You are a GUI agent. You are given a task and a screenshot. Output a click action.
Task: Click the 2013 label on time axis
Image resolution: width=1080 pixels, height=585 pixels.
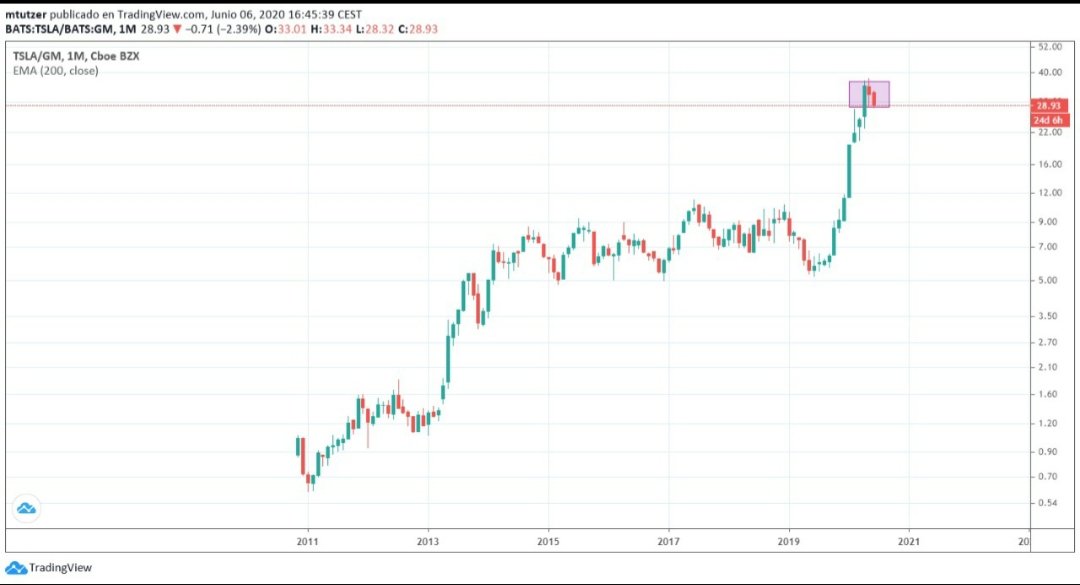pyautogui.click(x=428, y=542)
